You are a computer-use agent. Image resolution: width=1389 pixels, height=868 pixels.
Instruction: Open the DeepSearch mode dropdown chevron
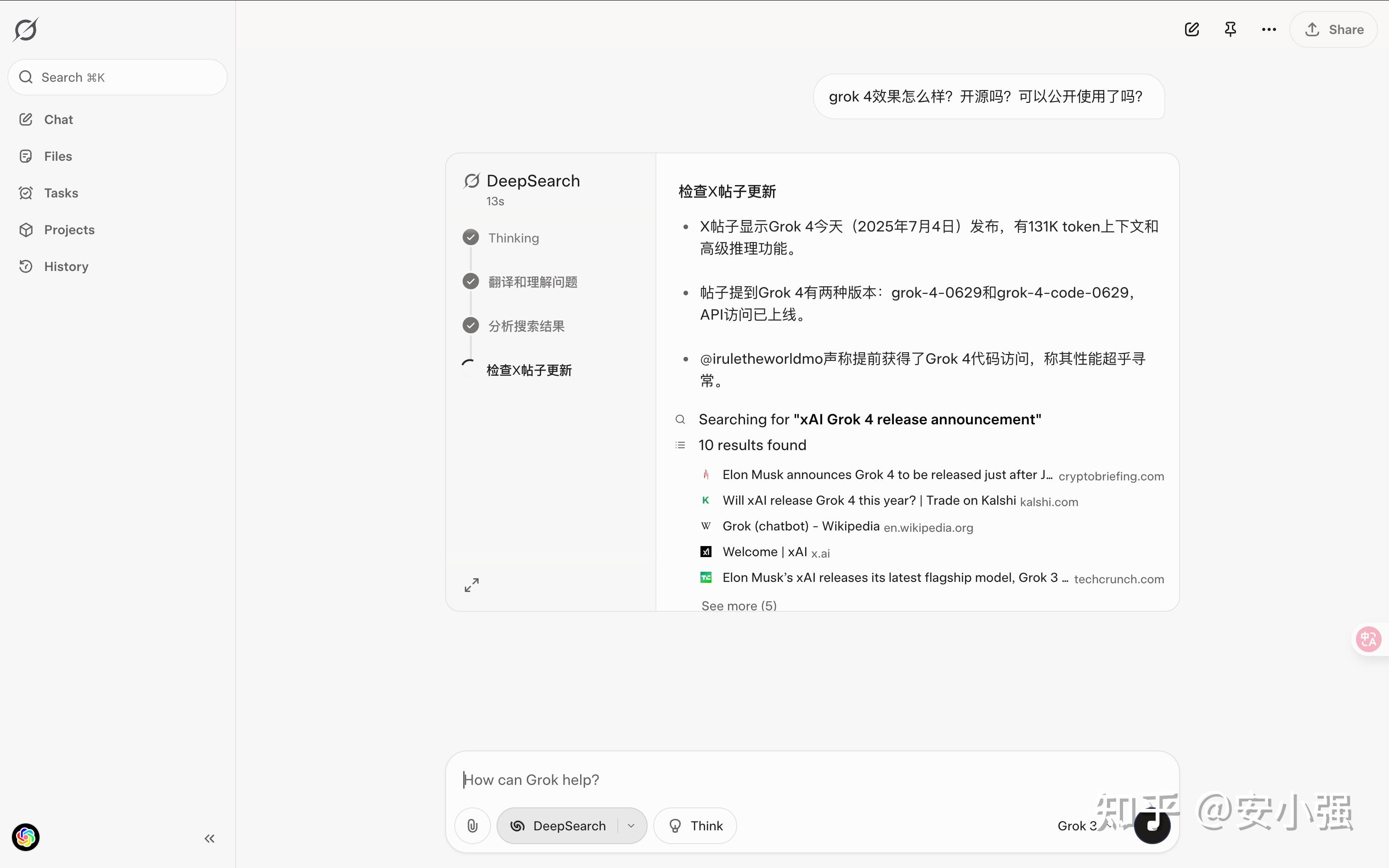point(631,825)
